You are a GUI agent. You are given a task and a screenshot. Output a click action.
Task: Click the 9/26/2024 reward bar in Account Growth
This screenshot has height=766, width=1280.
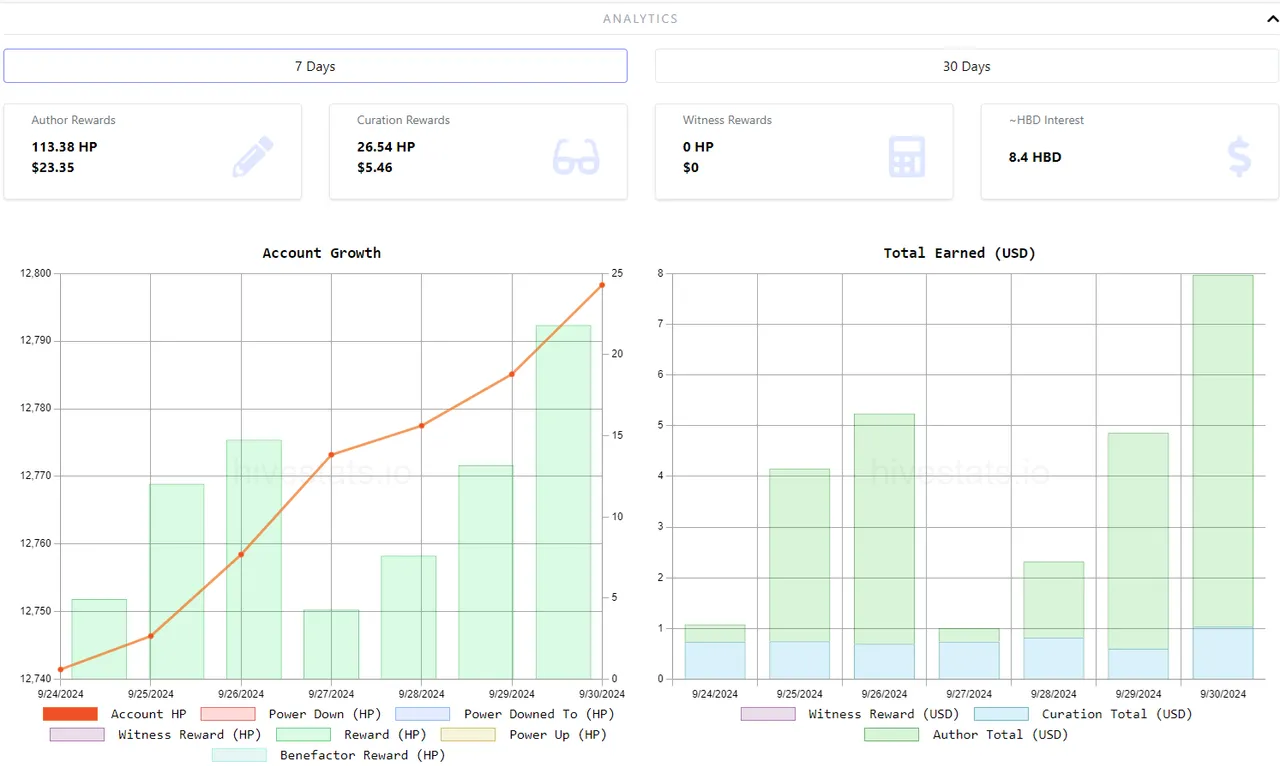(x=253, y=560)
